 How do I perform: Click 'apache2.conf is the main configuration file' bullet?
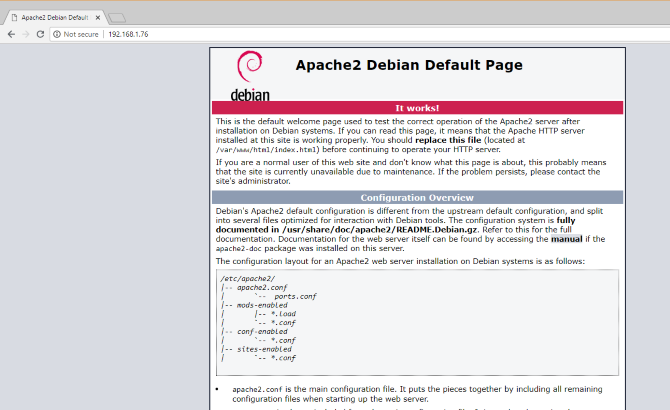[x=417, y=394]
